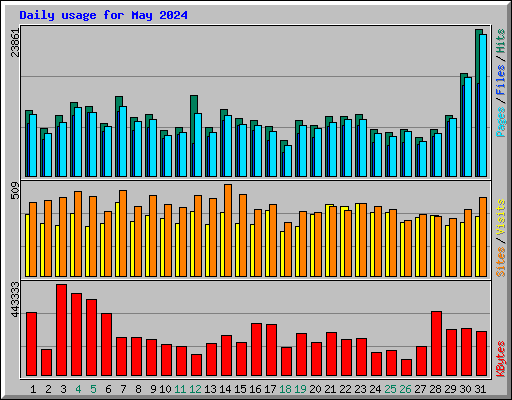Select the 'Pages' legend label

click(500, 122)
